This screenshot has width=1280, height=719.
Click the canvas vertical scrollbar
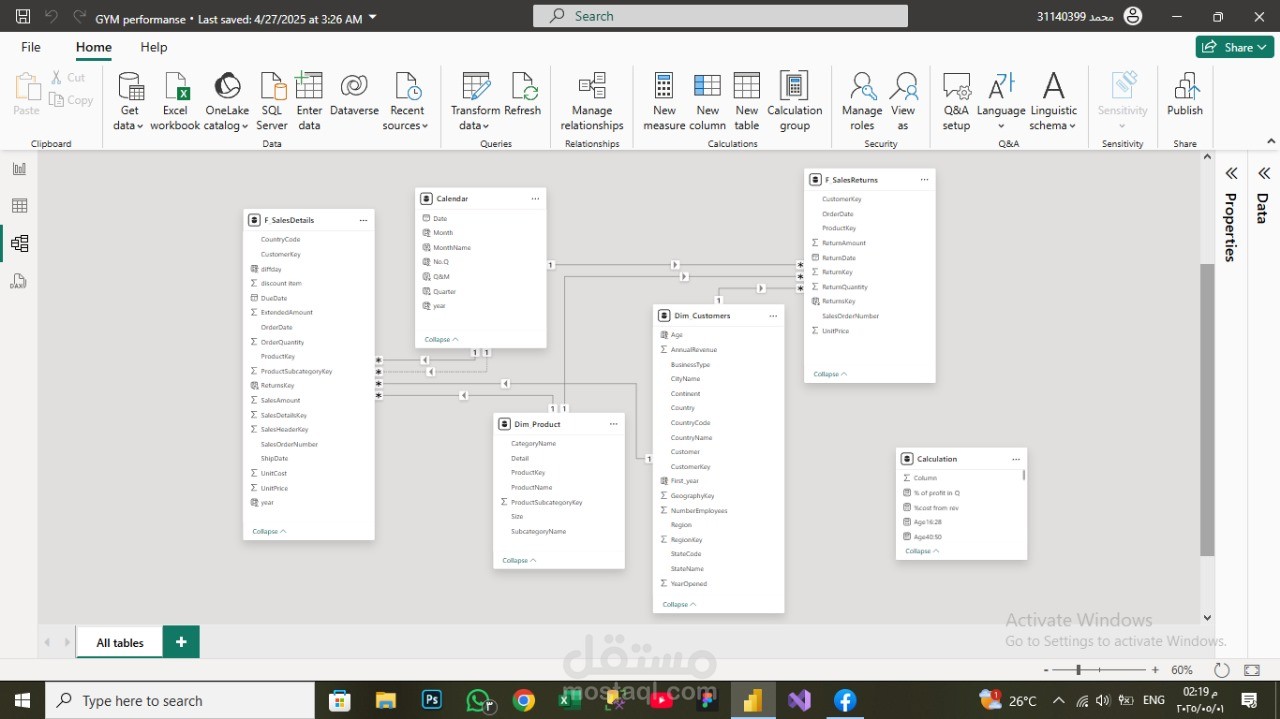tap(1207, 410)
